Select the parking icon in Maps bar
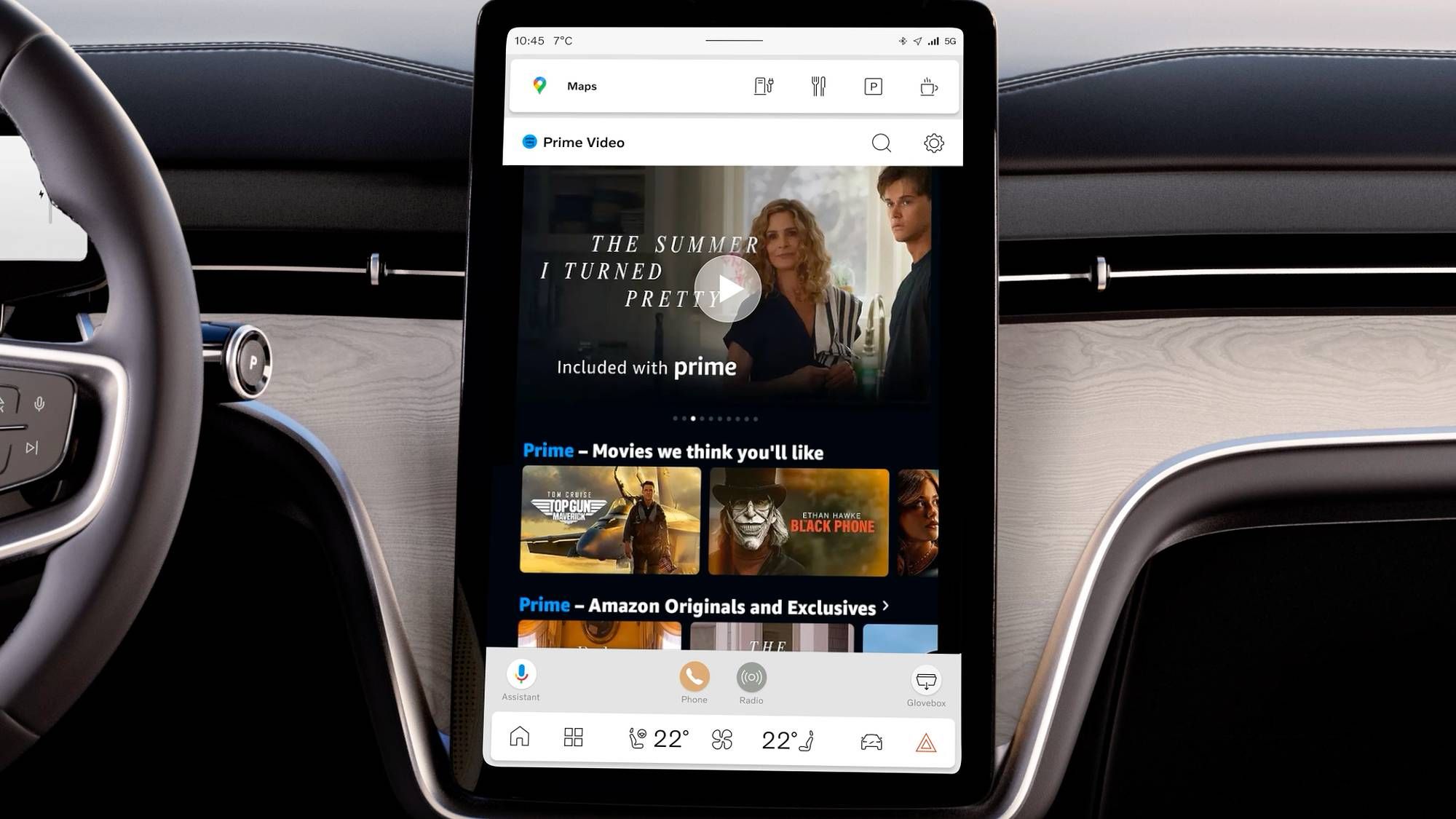 click(x=872, y=85)
